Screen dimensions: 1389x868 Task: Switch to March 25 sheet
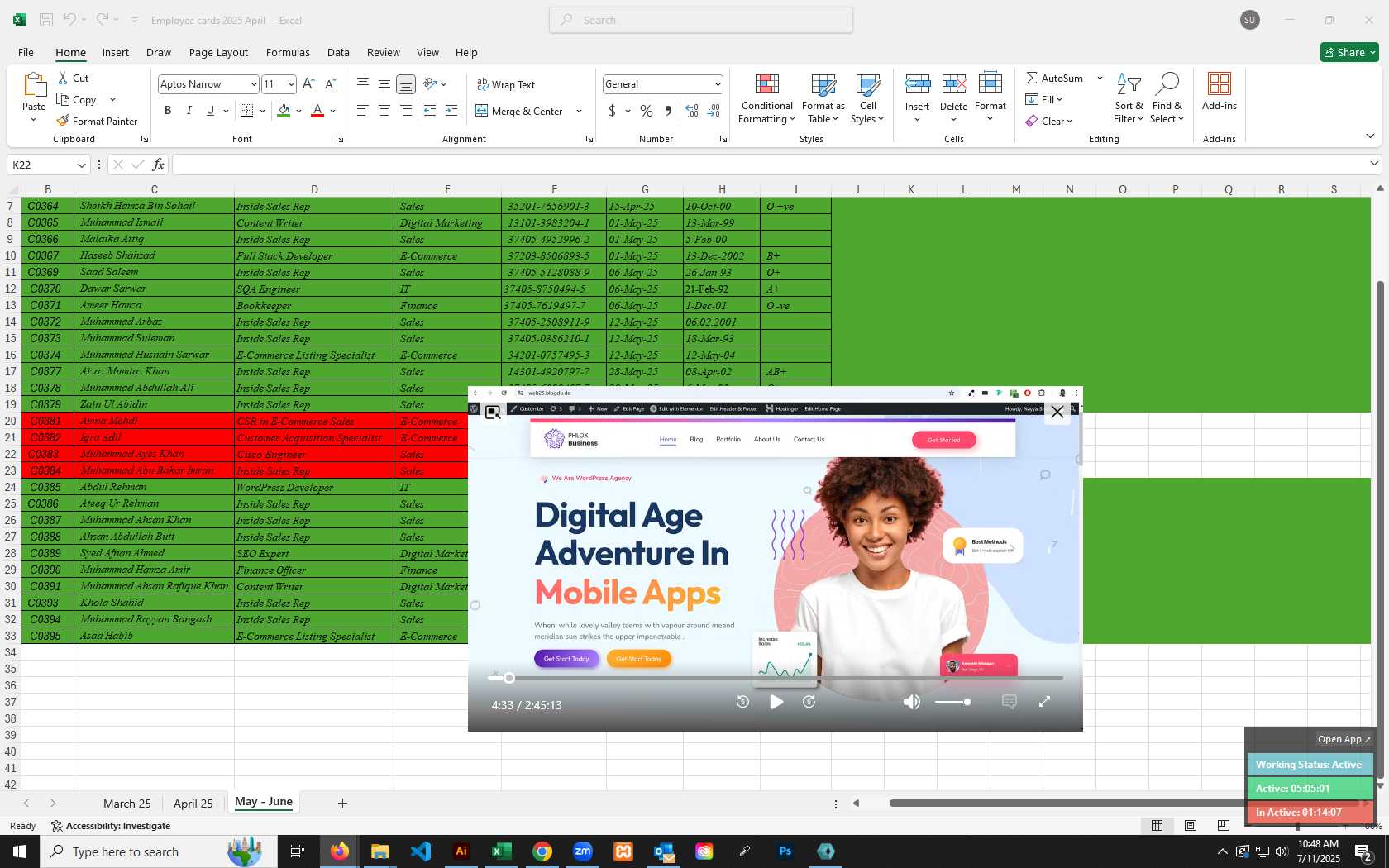126,804
